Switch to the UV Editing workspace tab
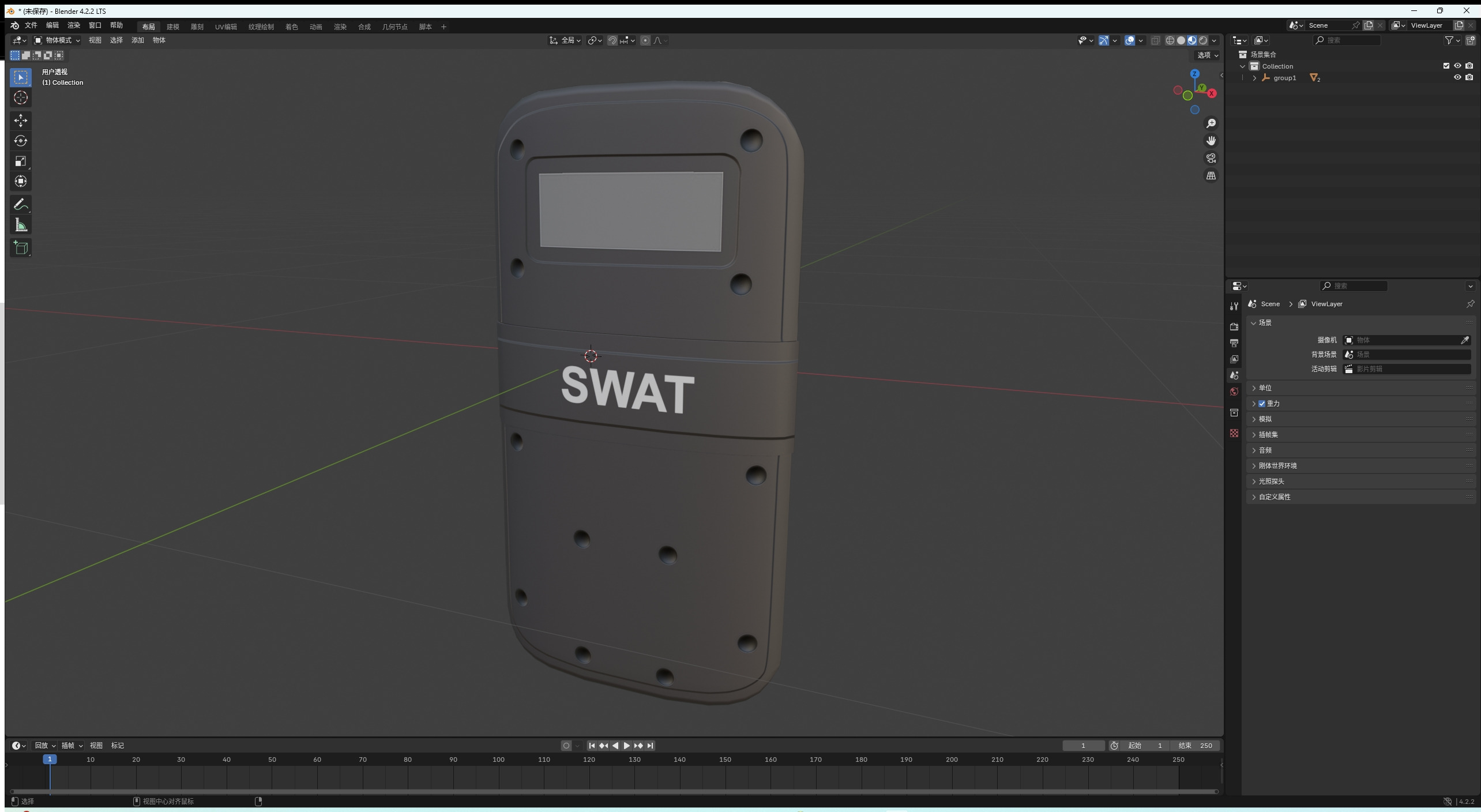This screenshot has width=1481, height=812. (225, 27)
